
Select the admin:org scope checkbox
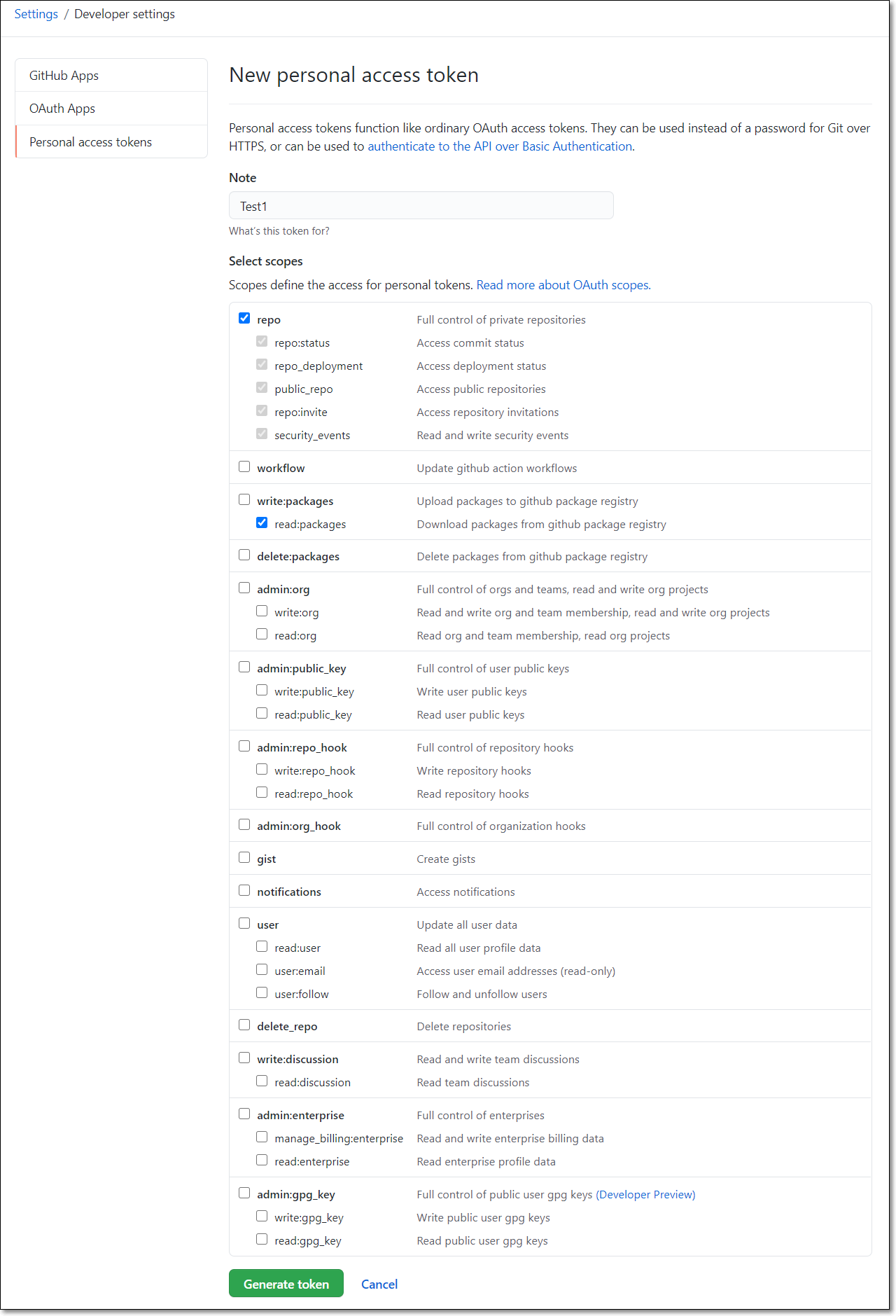[x=244, y=588]
